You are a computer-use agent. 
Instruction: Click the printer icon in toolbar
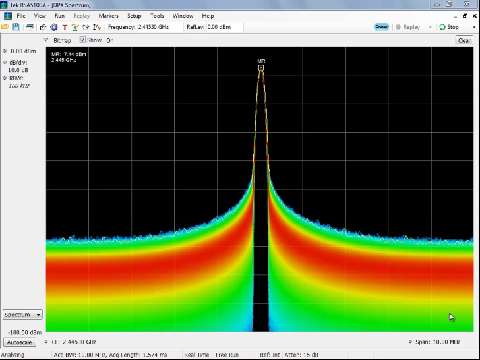pos(30,27)
